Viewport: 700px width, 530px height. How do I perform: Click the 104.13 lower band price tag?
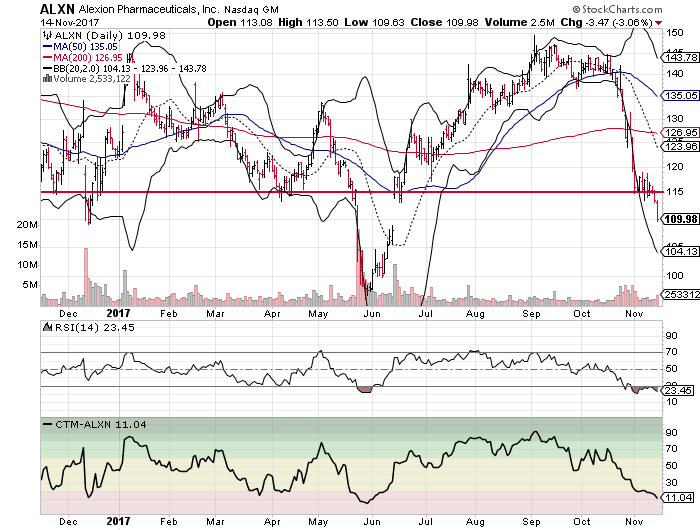coord(681,251)
